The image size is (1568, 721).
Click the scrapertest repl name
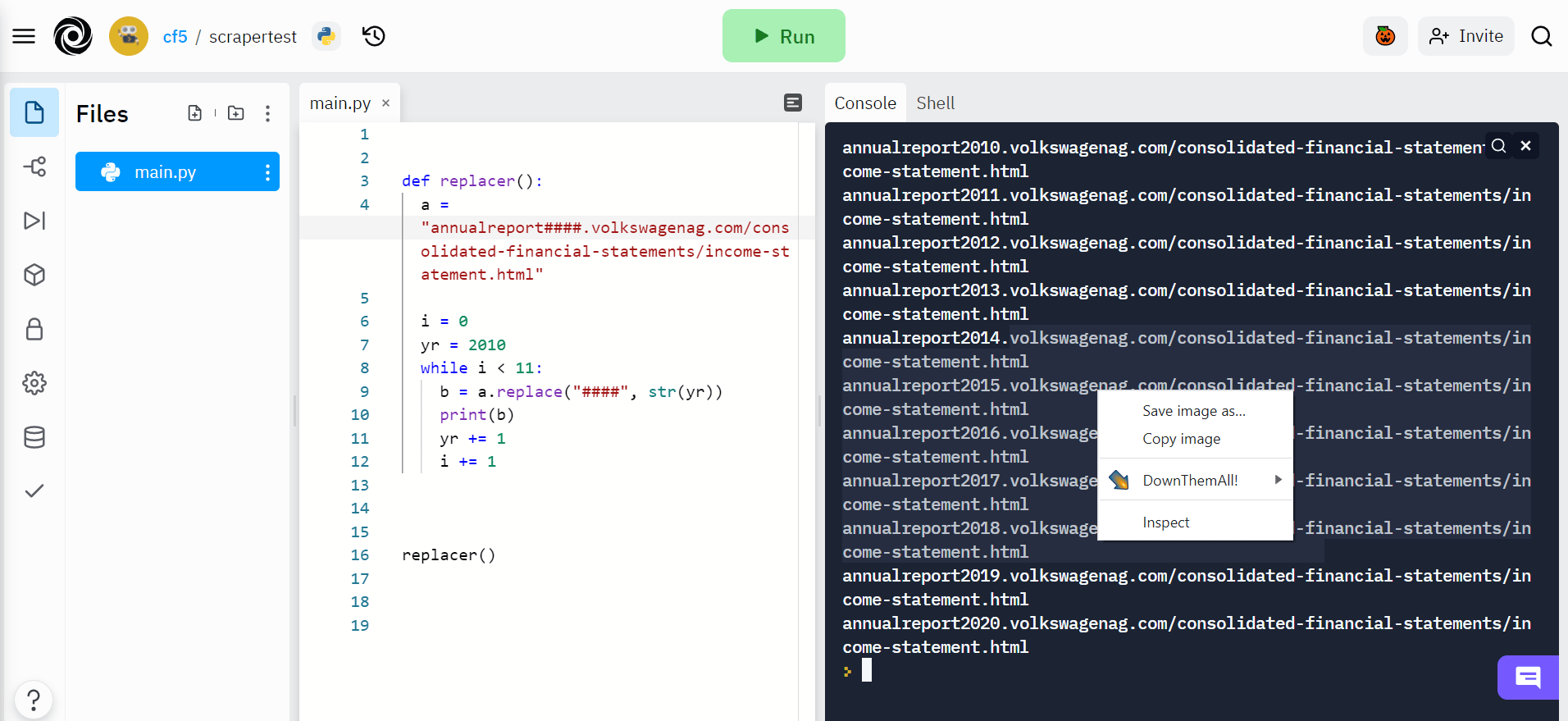coord(253,37)
